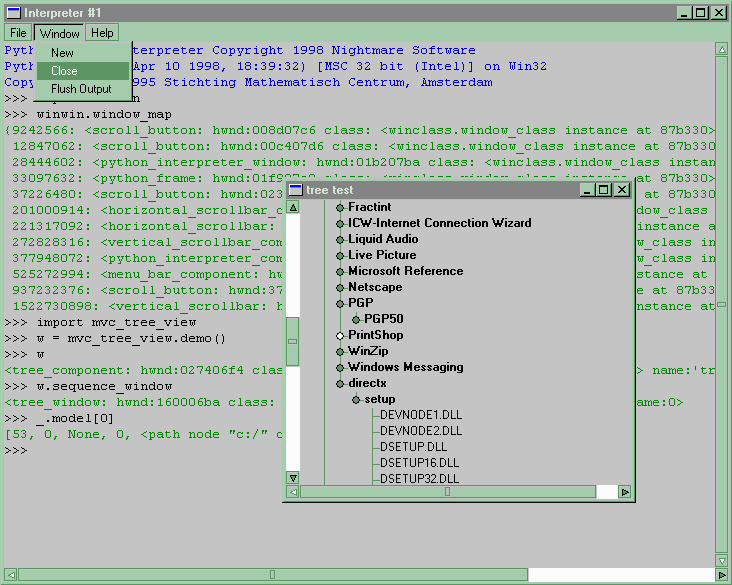
Task: Click the Live Picture node circle
Action: pos(340,255)
